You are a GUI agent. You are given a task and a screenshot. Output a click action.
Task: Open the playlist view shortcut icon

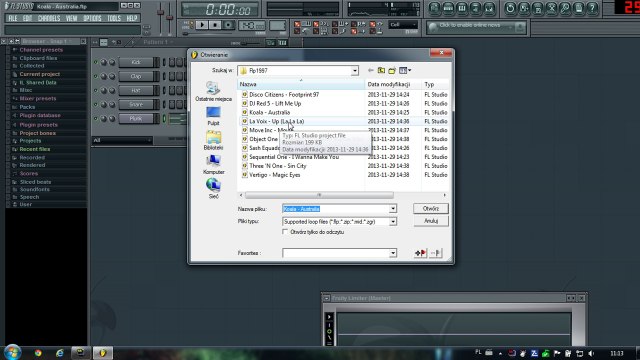(434, 8)
